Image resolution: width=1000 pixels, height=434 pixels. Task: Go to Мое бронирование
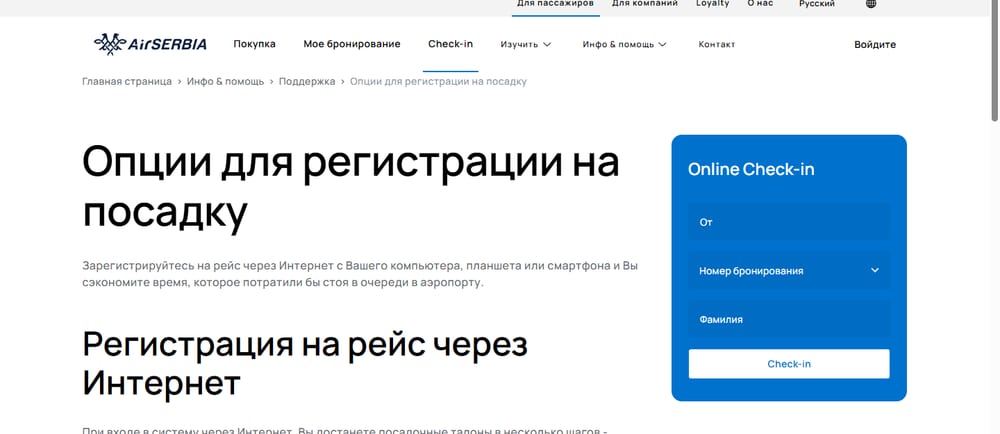click(352, 44)
